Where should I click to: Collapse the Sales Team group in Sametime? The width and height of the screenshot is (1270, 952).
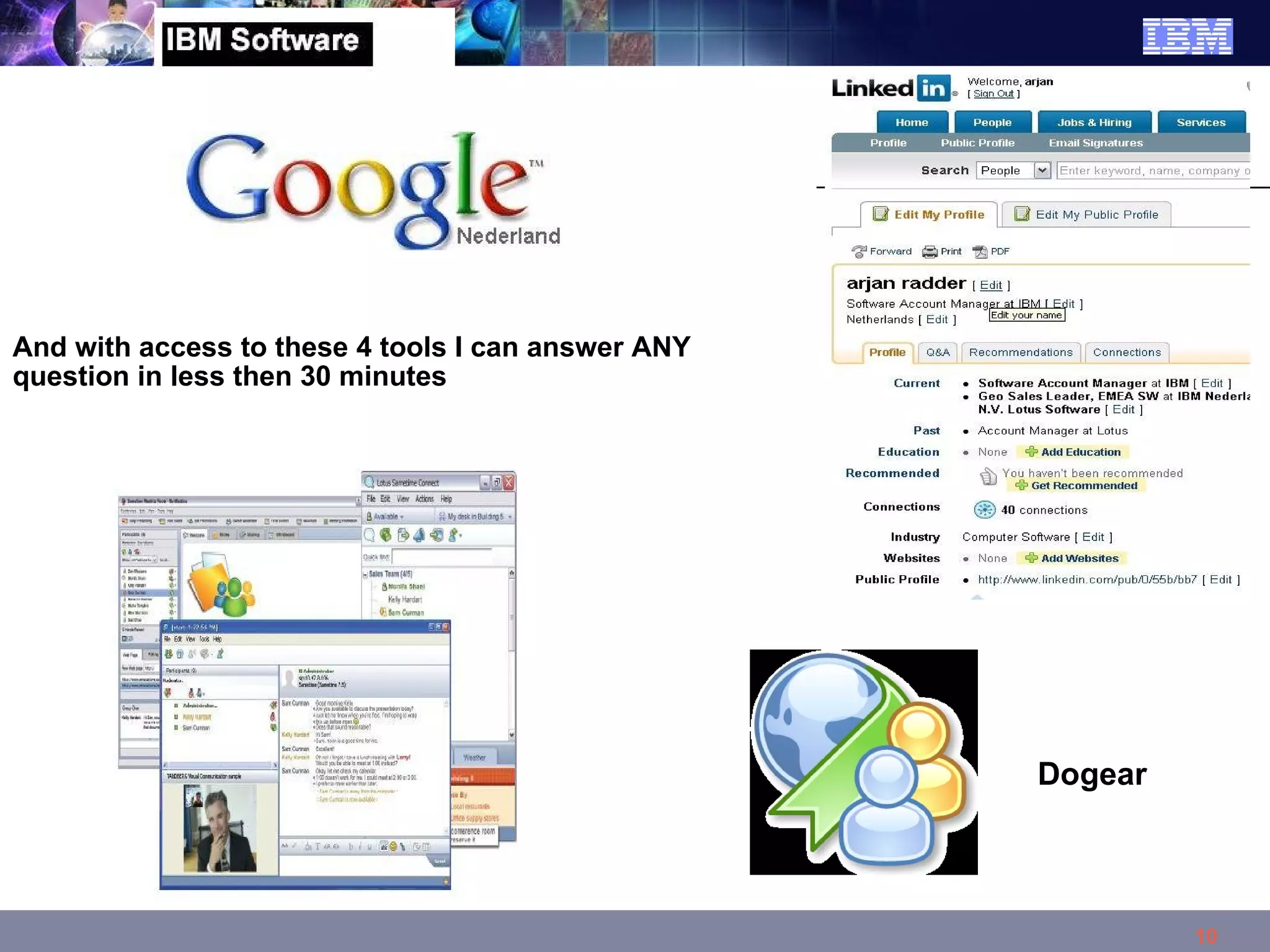365,574
